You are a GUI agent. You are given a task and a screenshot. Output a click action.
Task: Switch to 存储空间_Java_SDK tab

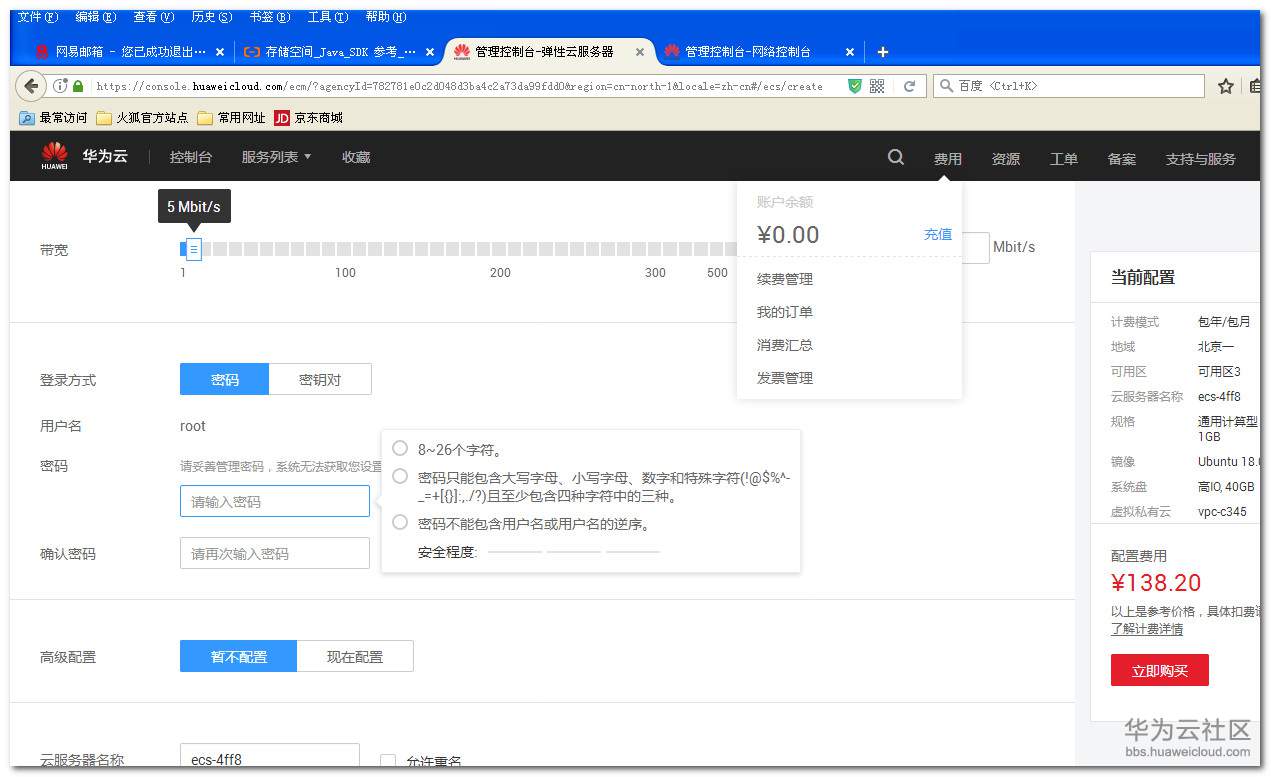340,52
